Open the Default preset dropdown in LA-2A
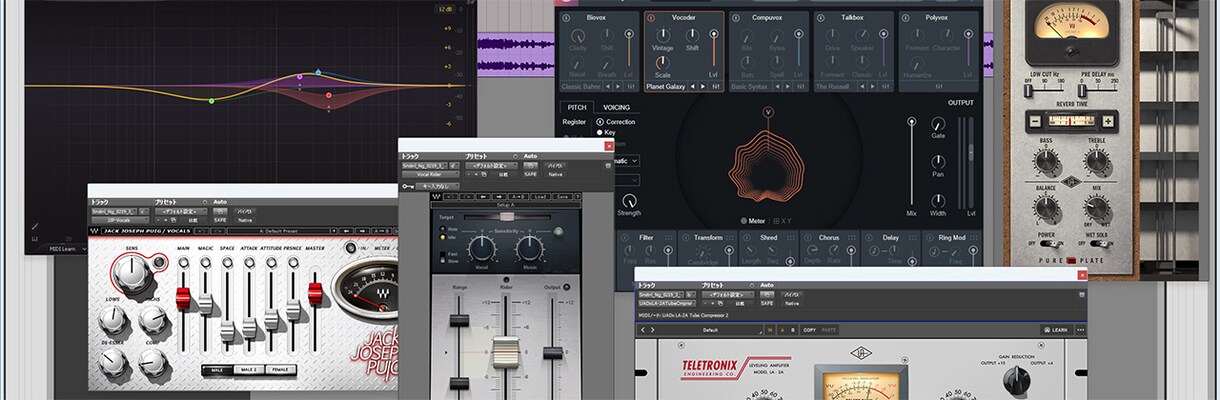This screenshot has width=1220, height=400. (x=711, y=329)
